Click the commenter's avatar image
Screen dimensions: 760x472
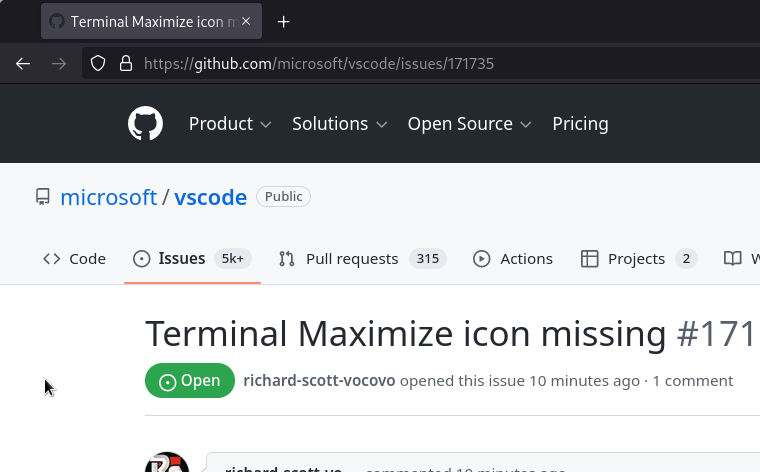click(167, 462)
